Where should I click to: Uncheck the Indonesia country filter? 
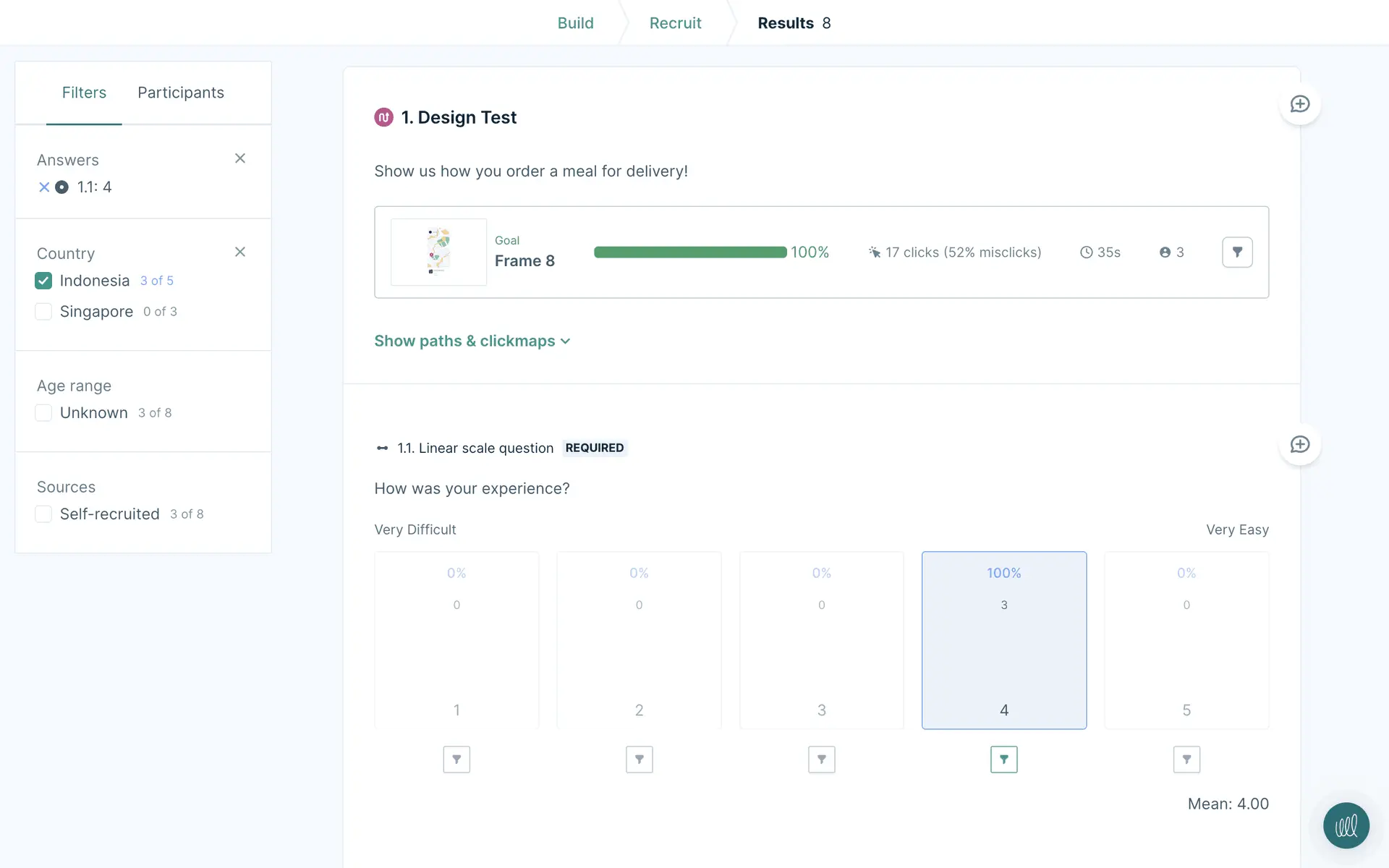(43, 281)
